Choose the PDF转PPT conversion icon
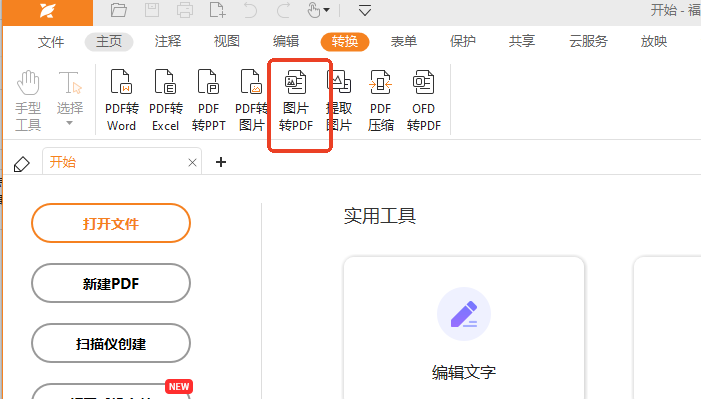701x399 pixels. coord(208,101)
